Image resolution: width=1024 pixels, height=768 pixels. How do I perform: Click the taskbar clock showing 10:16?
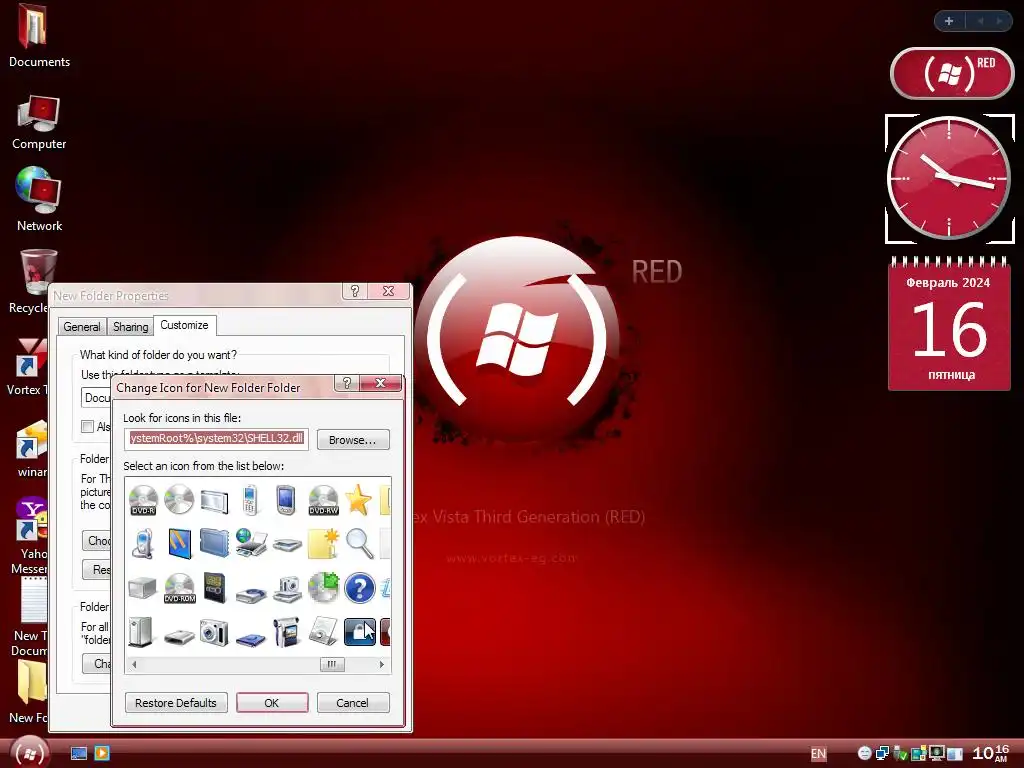(991, 754)
